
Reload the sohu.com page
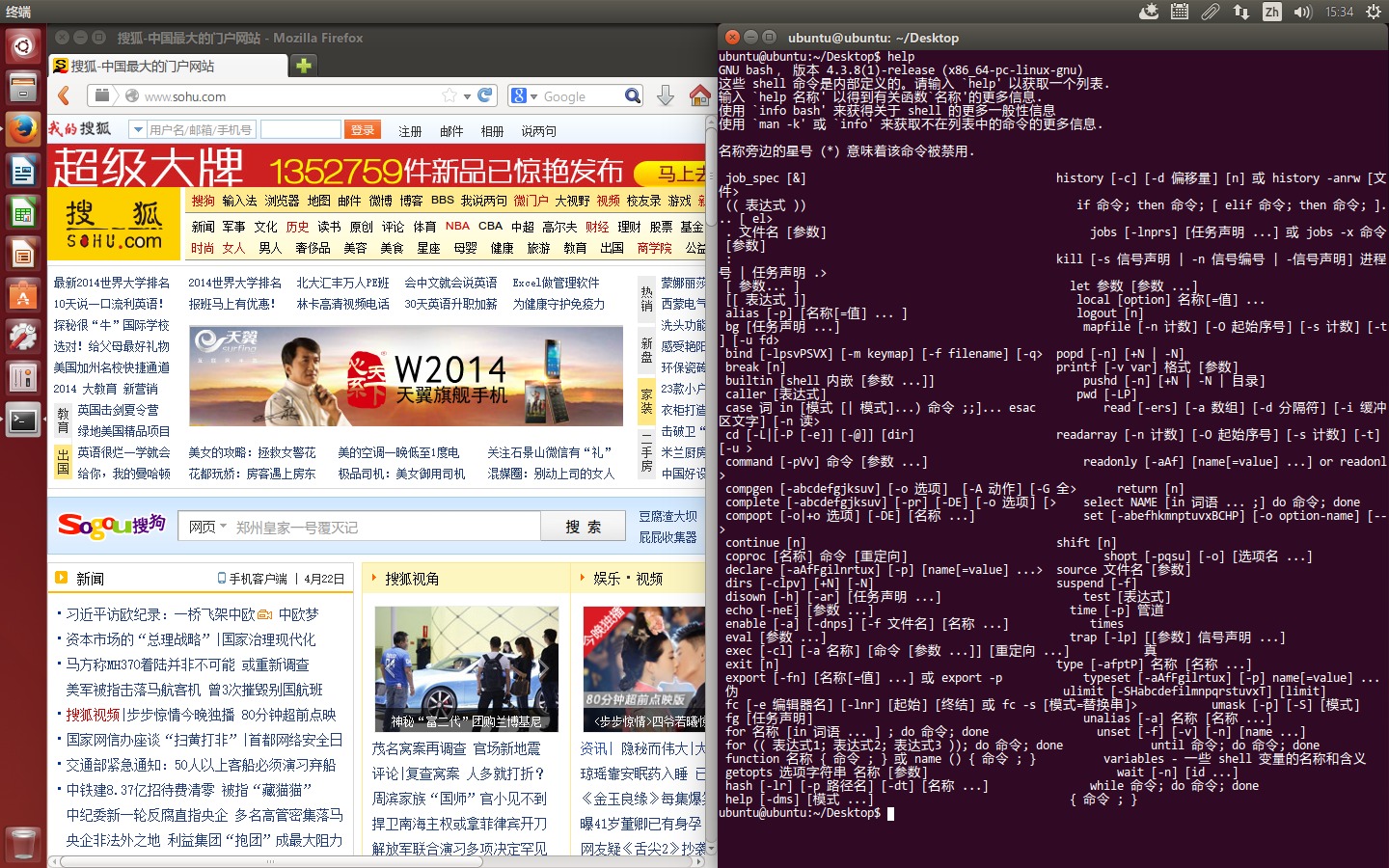point(485,95)
